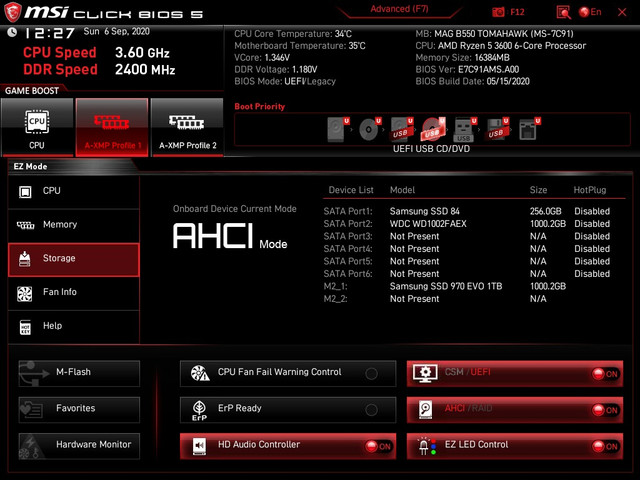Screen dimensions: 640x480
Task: Click the 12:27 system time
Action: [50, 33]
